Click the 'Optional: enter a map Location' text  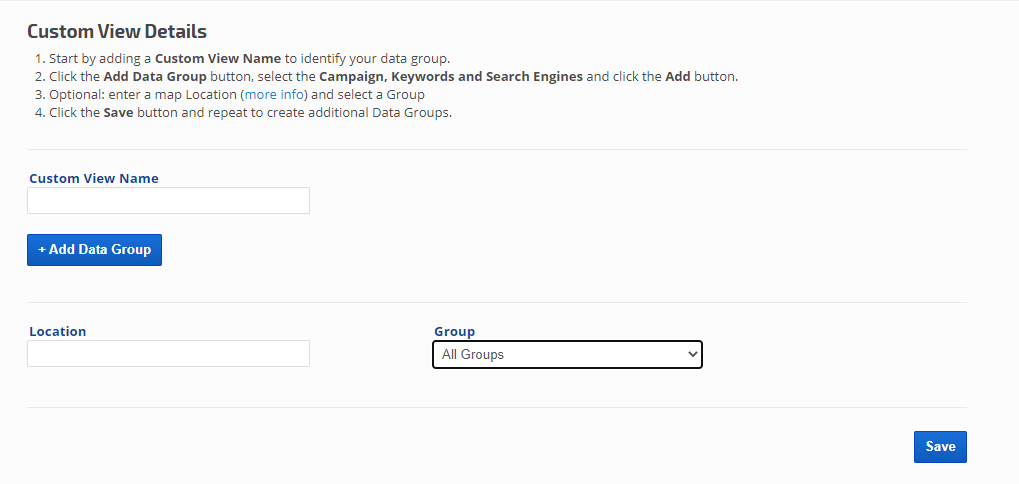pos(144,95)
